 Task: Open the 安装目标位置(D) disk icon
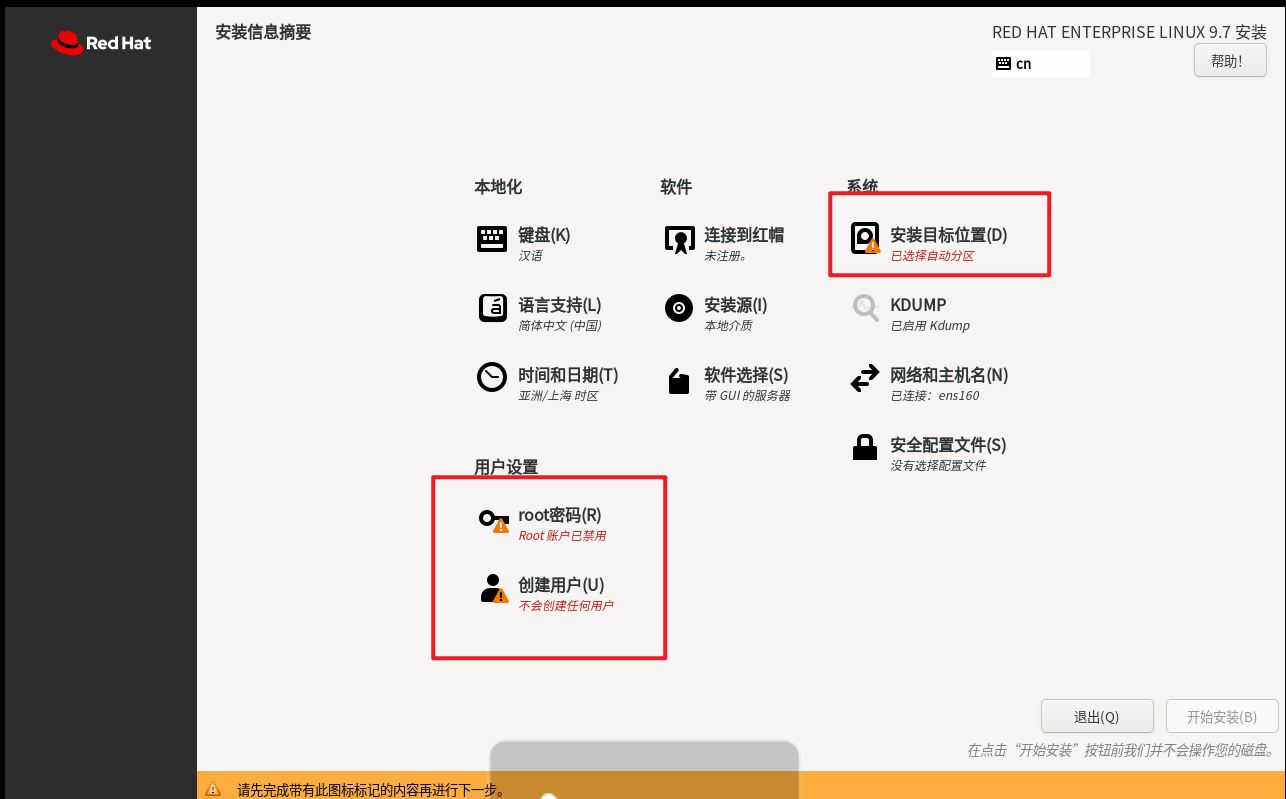[865, 238]
